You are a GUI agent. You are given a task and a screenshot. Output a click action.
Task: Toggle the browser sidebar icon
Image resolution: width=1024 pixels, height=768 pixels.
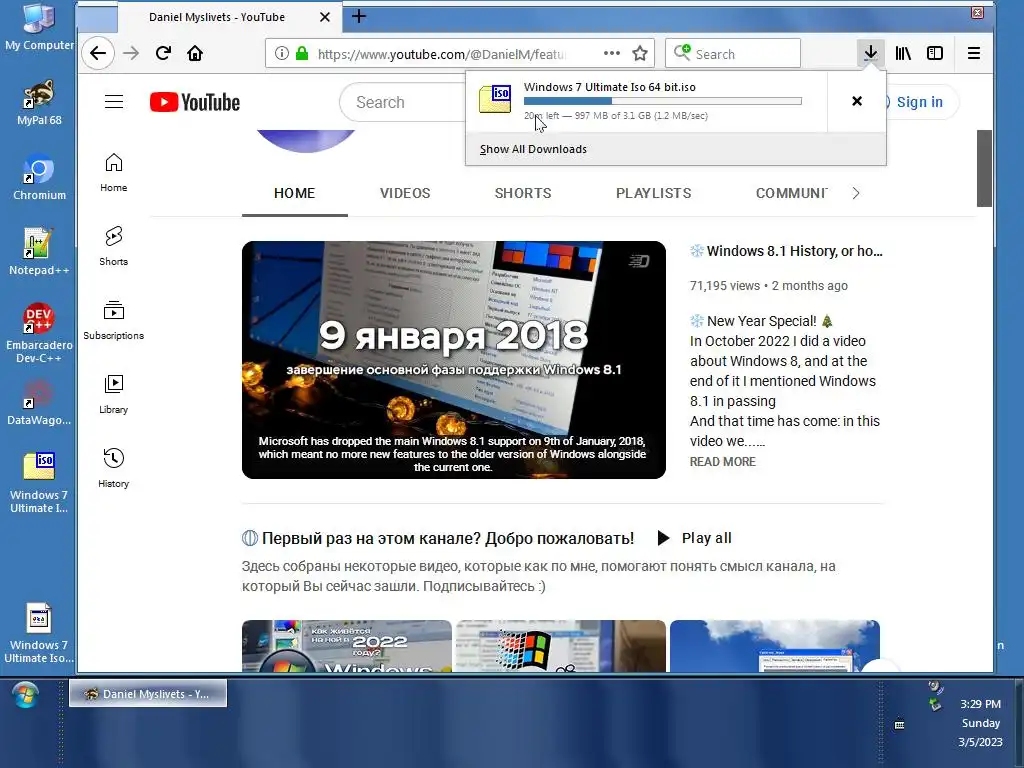pos(935,53)
